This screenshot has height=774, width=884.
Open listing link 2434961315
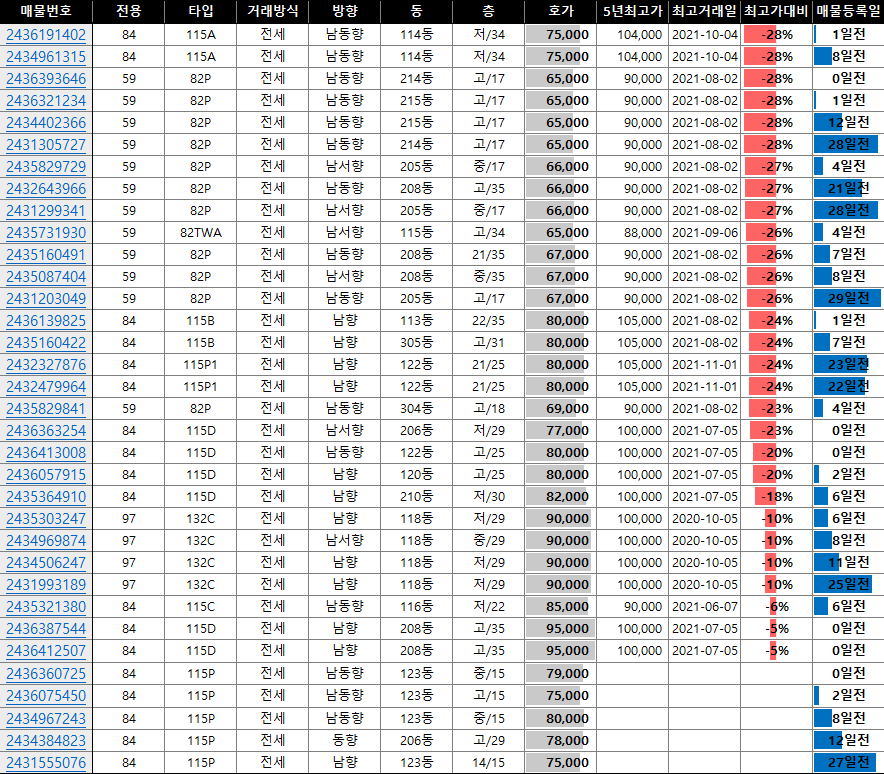pos(46,57)
